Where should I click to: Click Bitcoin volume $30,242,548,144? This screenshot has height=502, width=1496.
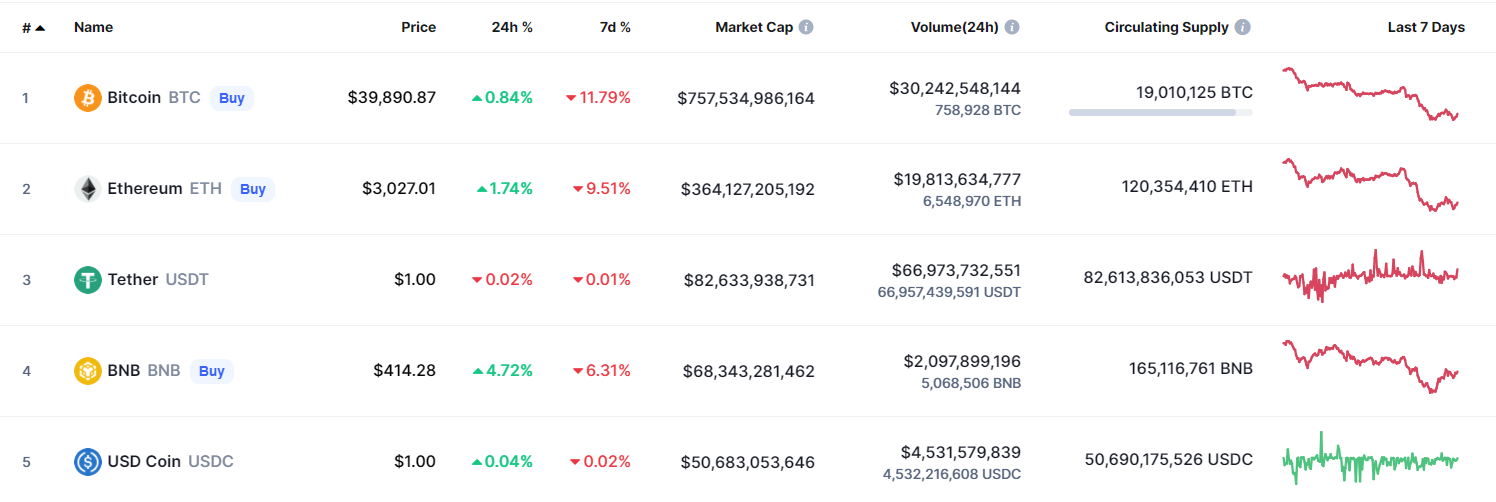point(955,88)
